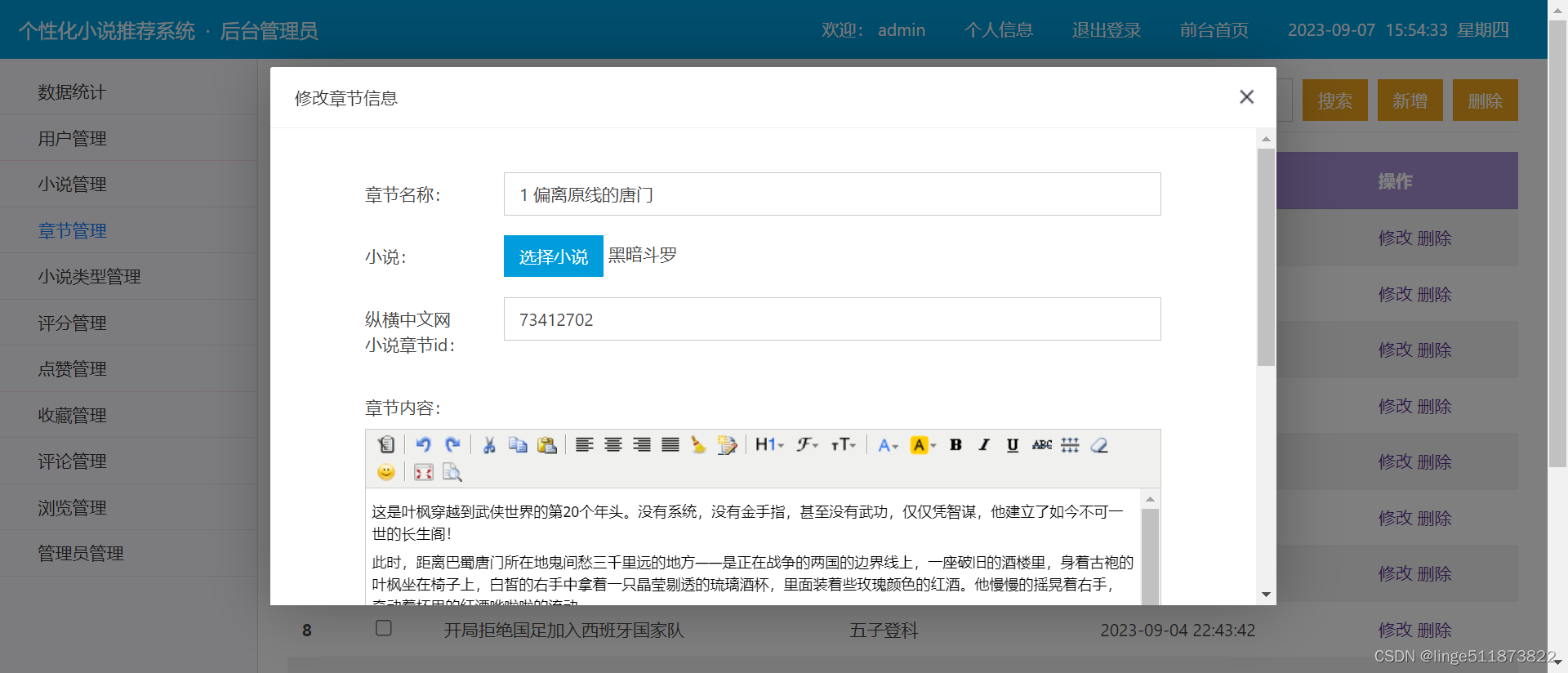The width and height of the screenshot is (1568, 673).
Task: Click the 黑暗斗罗 novel name text
Action: pos(643,255)
